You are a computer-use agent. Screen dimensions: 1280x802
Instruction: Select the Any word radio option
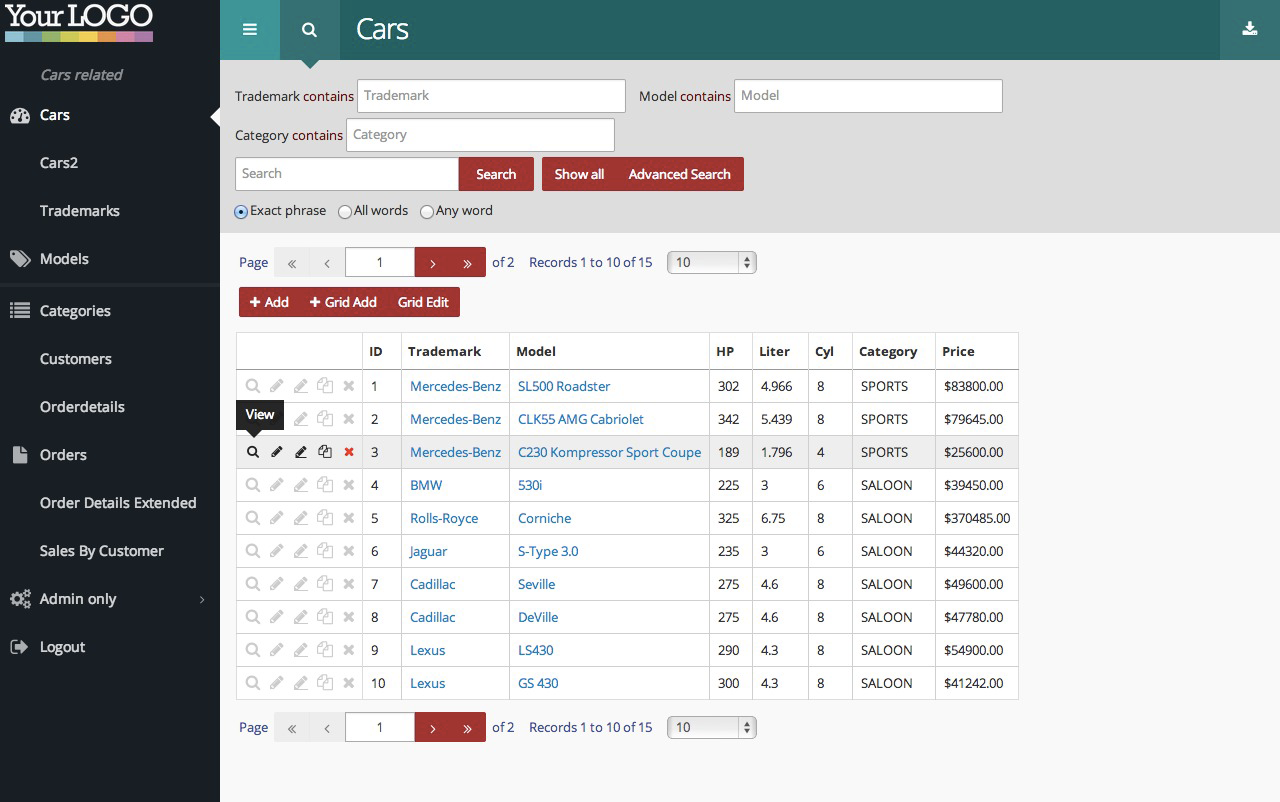click(427, 212)
